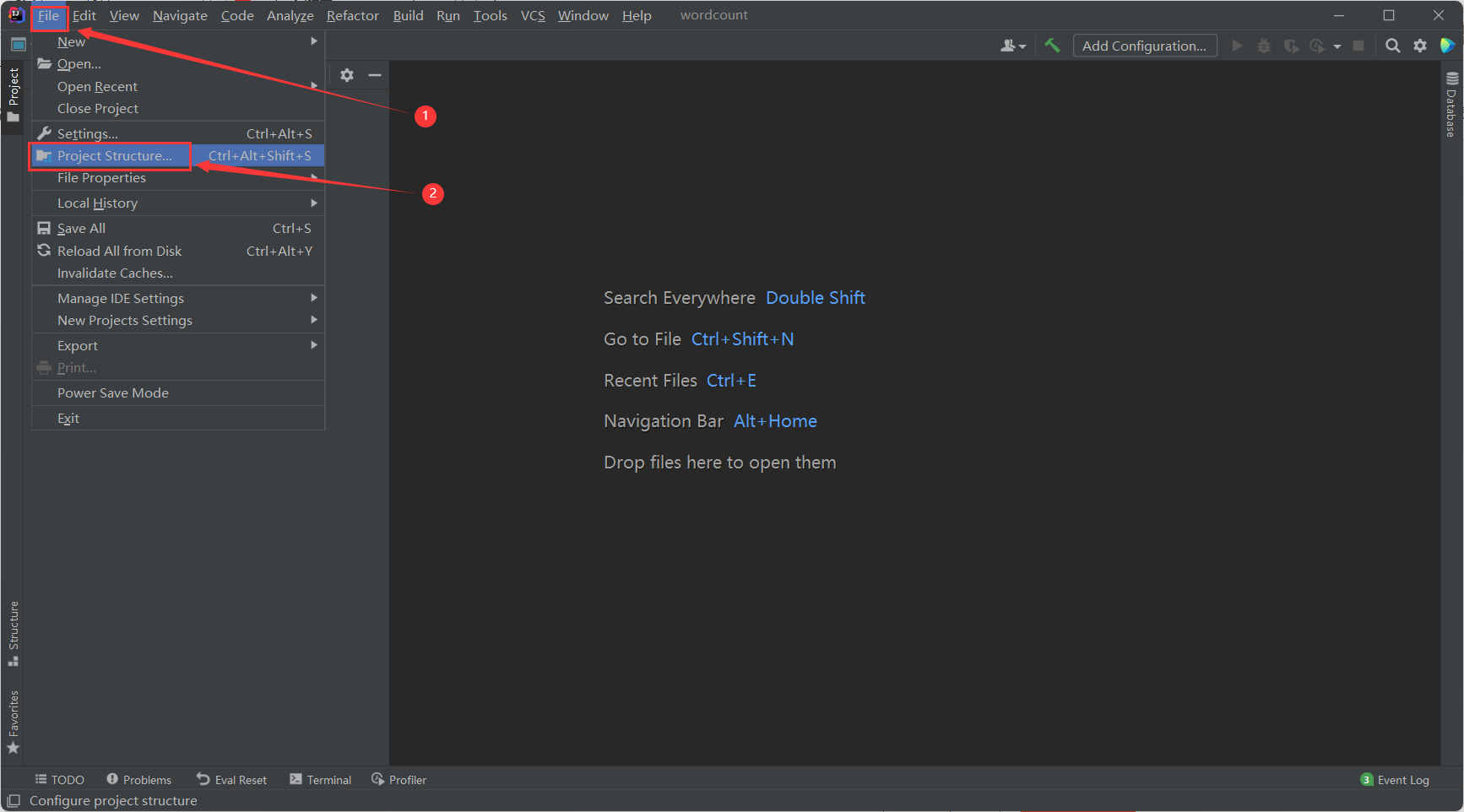Image resolution: width=1464 pixels, height=812 pixels.
Task: Click Eval Reset in bottom bar
Action: coord(231,780)
